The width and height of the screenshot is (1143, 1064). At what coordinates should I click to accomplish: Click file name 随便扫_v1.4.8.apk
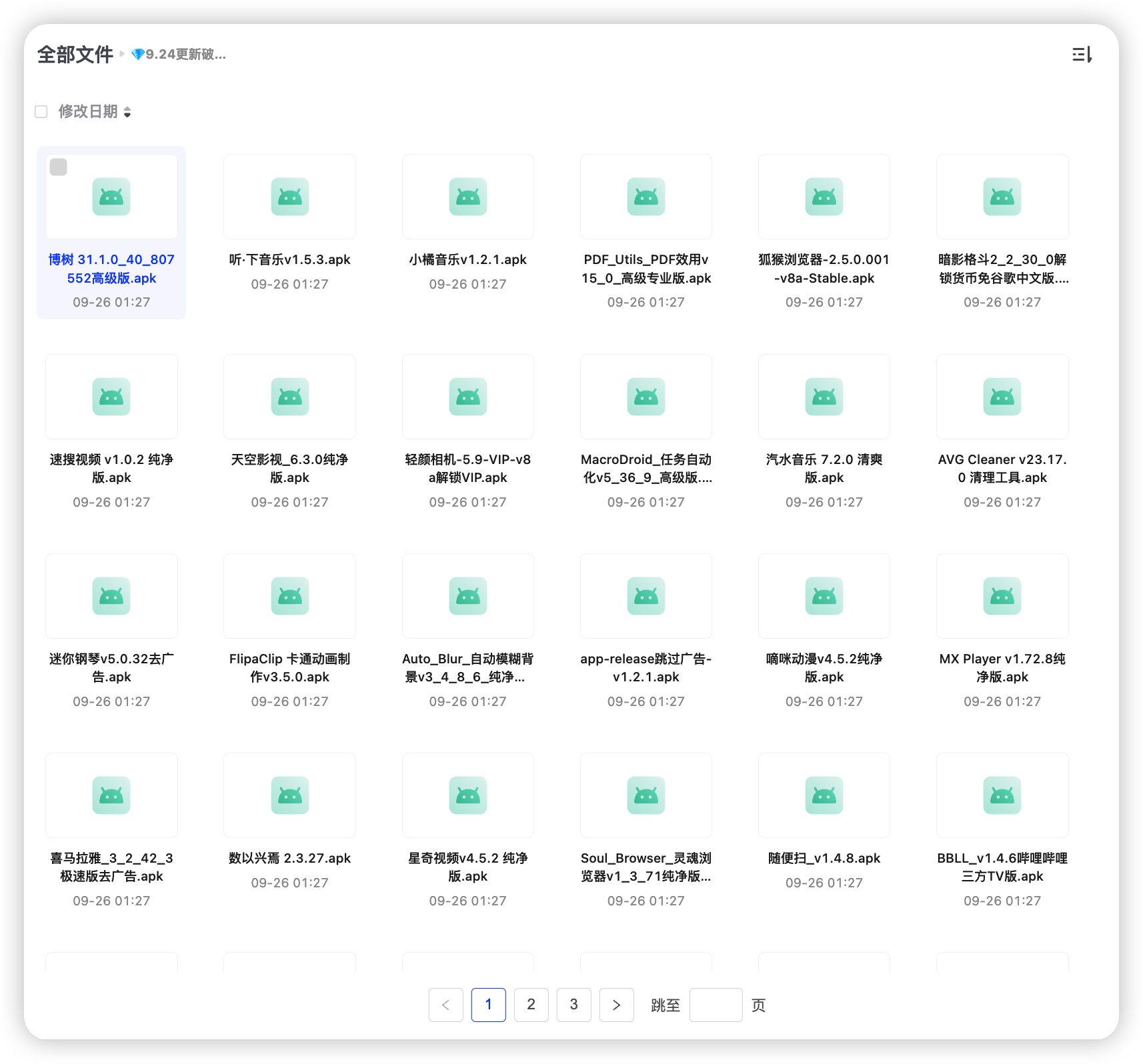(824, 858)
